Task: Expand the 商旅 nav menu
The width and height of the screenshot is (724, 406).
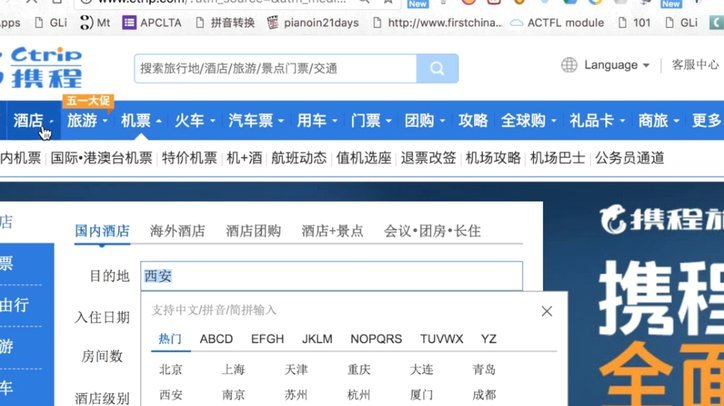Action: click(x=658, y=121)
